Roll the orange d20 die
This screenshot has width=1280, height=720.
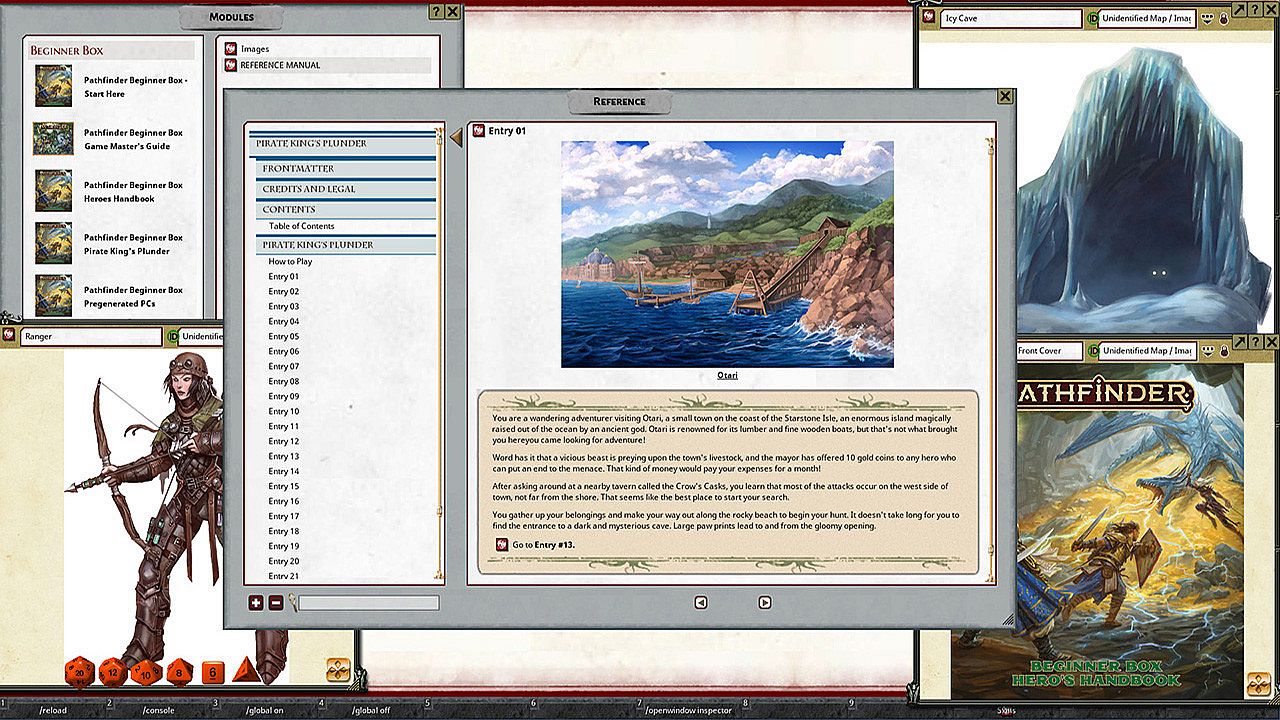[x=79, y=673]
